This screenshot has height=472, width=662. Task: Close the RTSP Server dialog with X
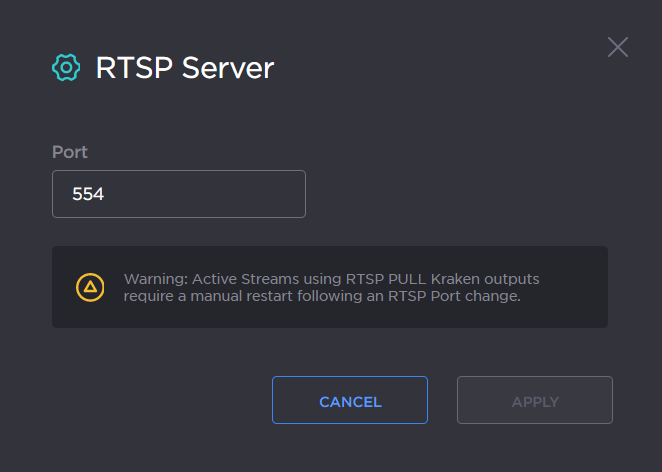618,47
